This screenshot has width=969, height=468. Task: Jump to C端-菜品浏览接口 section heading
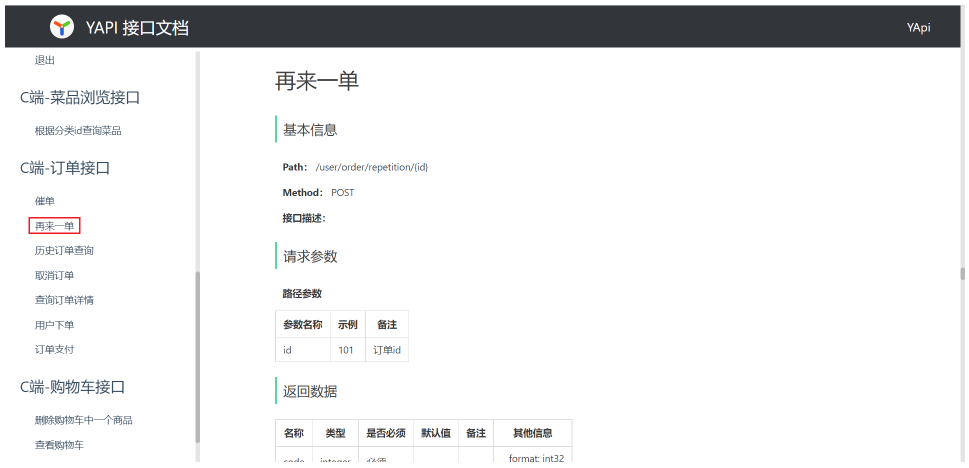[80, 97]
